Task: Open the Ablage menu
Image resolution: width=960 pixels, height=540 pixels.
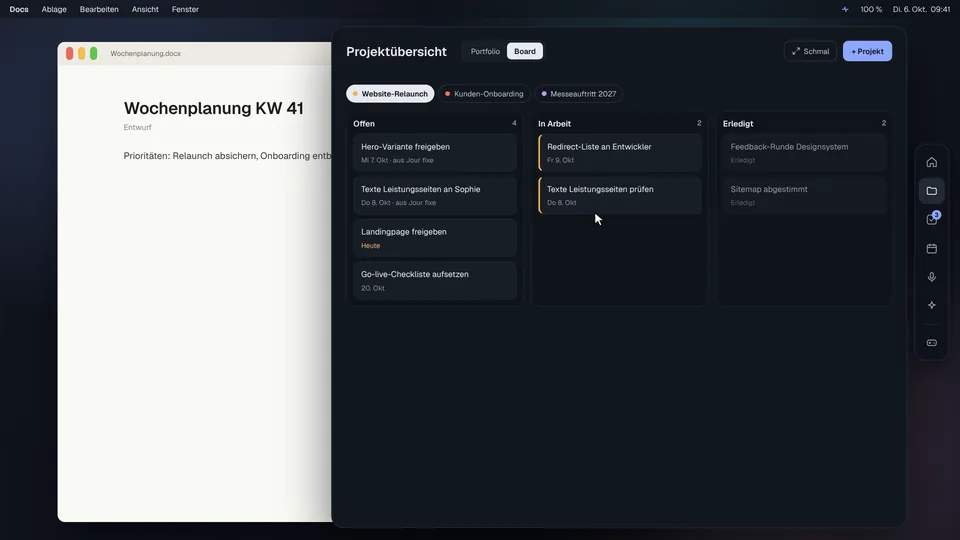Action: coord(54,9)
